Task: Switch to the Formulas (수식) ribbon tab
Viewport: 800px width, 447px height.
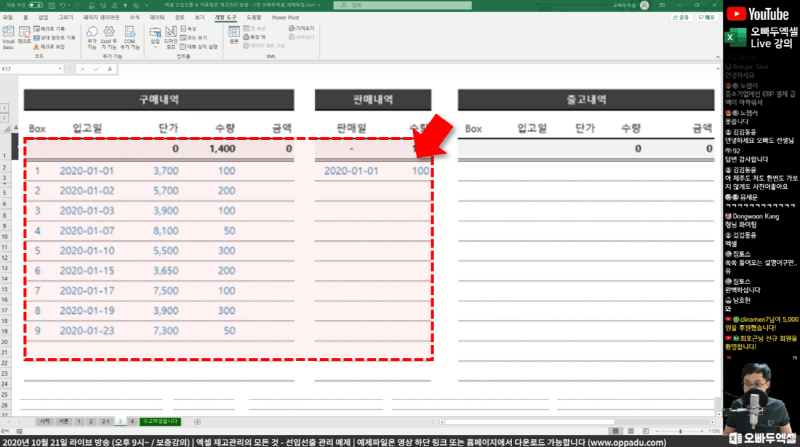Action: [x=134, y=17]
